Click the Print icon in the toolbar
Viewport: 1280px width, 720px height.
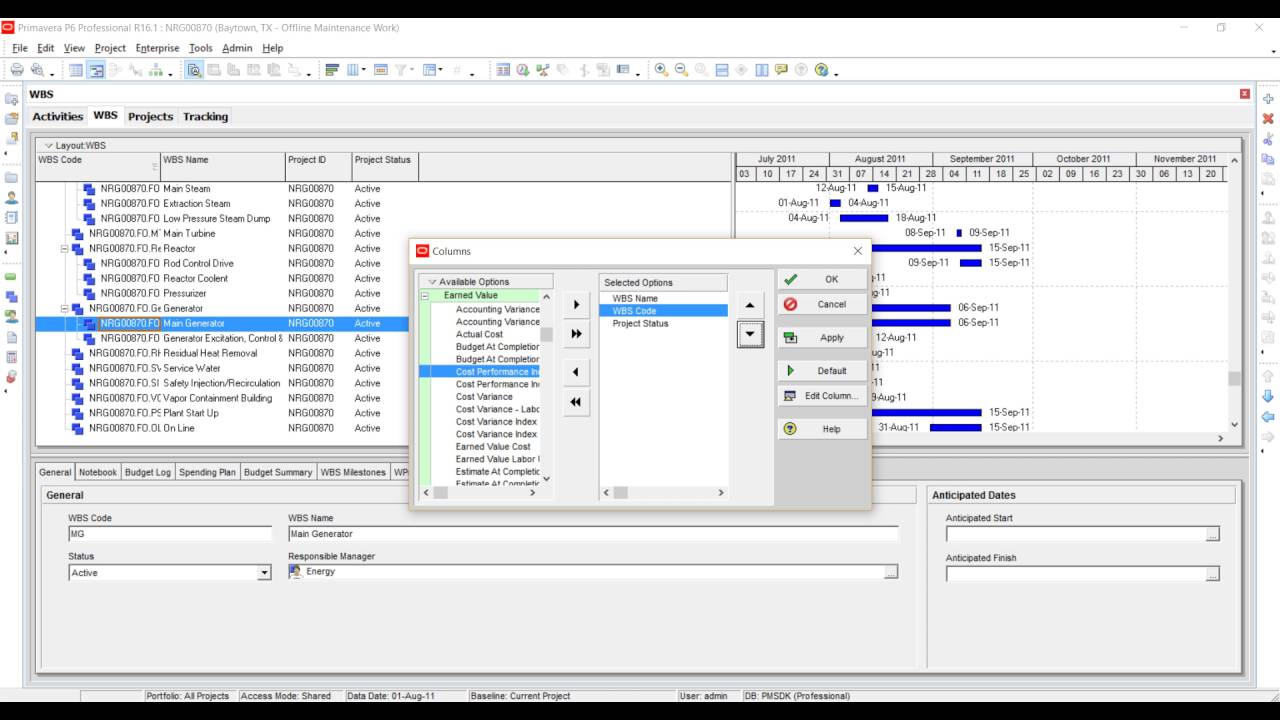[17, 70]
